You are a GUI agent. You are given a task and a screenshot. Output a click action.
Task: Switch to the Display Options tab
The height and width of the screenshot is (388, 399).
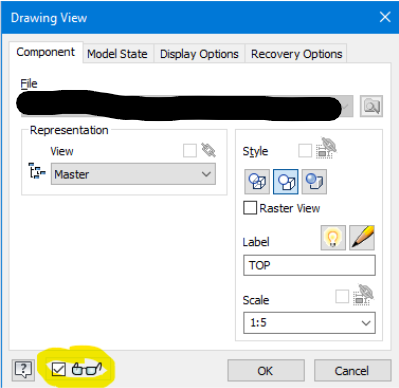point(199,54)
